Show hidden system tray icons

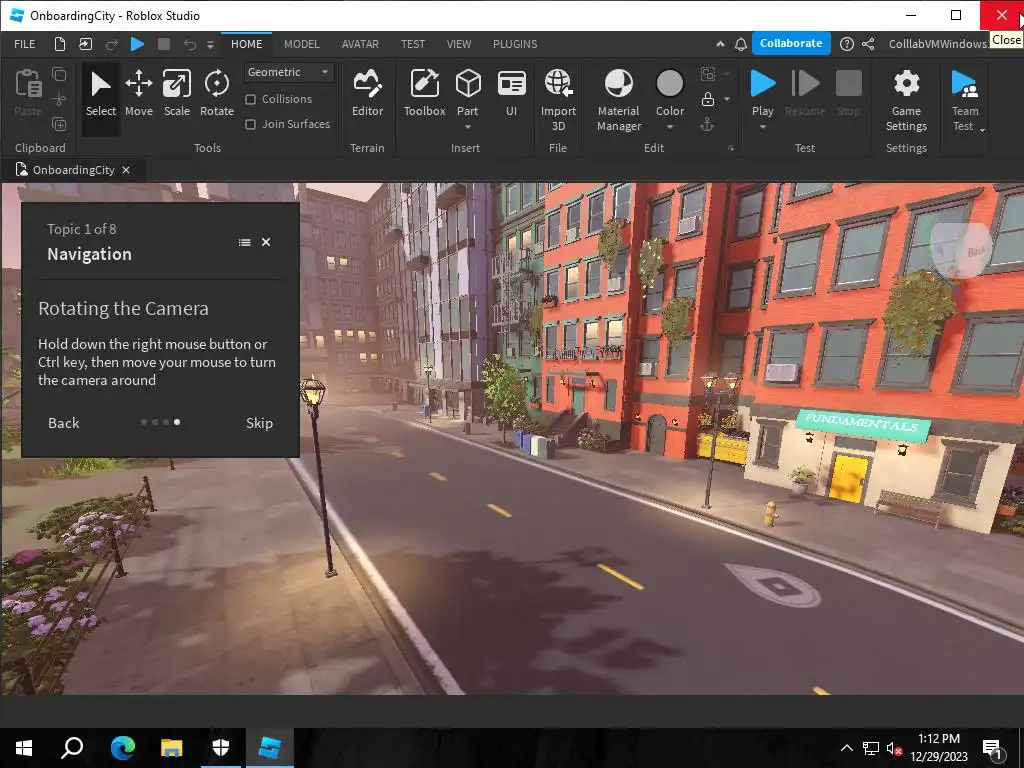[x=846, y=748]
